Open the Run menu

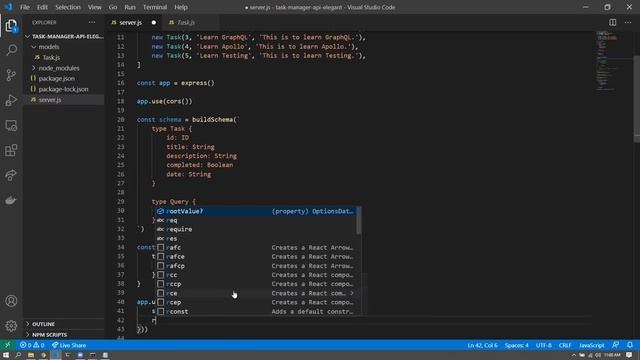coord(130,7)
